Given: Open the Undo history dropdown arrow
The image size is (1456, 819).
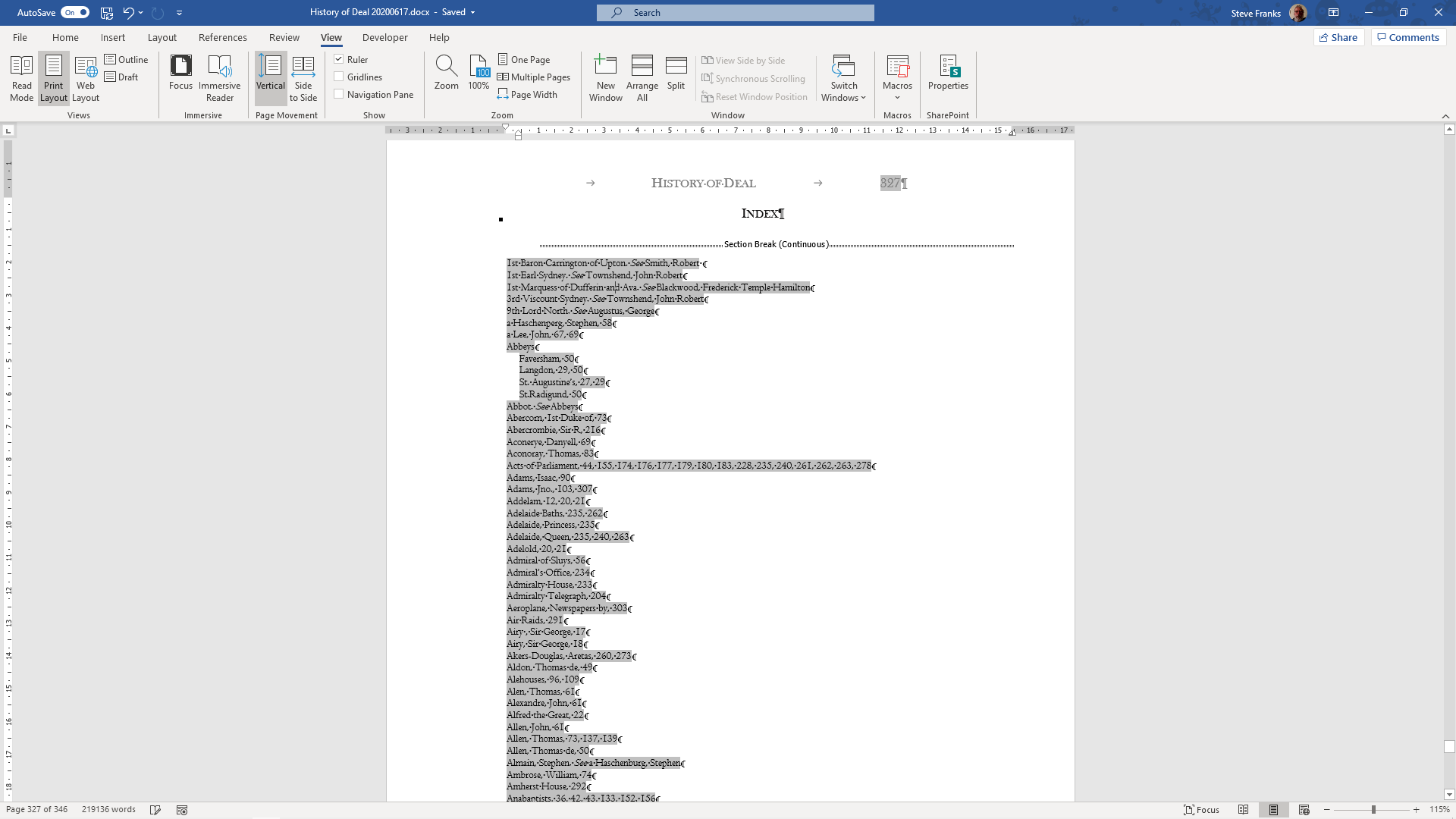Looking at the screenshot, I should [x=141, y=13].
